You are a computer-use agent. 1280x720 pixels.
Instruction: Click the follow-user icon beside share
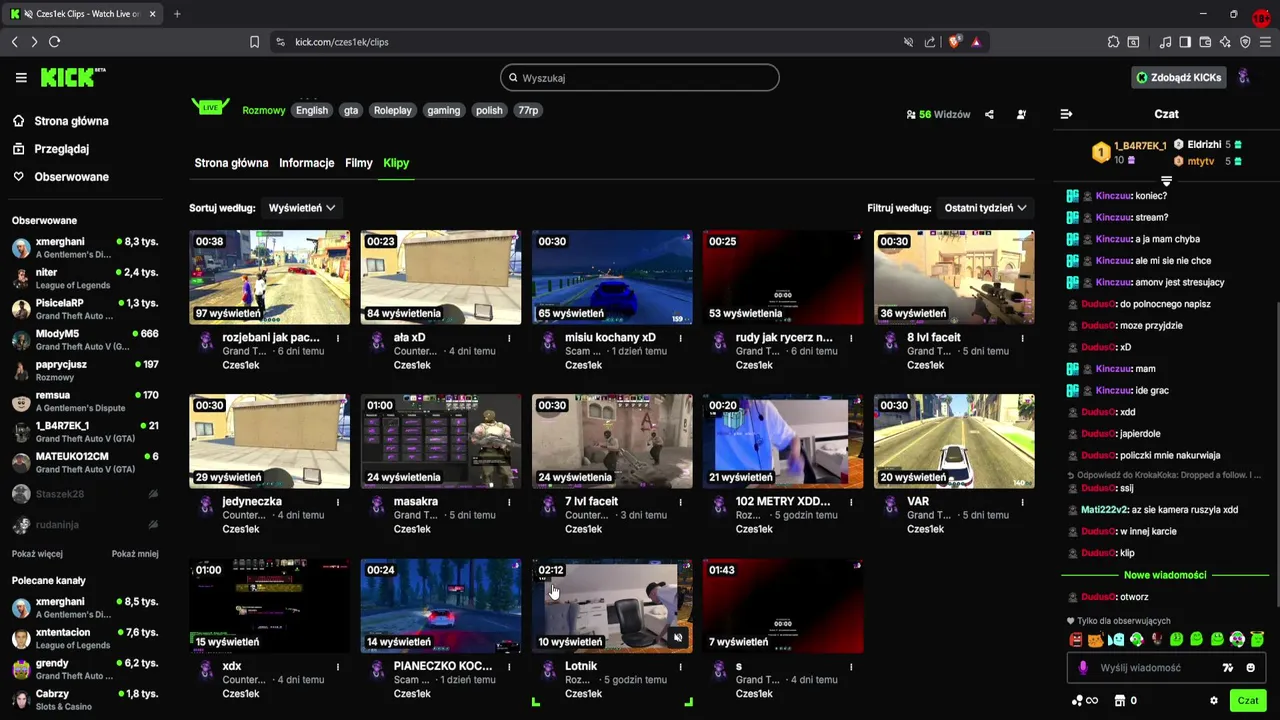tap(1021, 114)
